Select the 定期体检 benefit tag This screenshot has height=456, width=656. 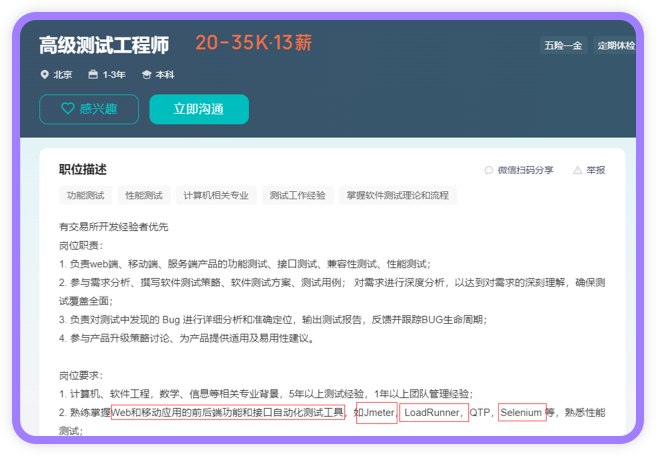[615, 45]
